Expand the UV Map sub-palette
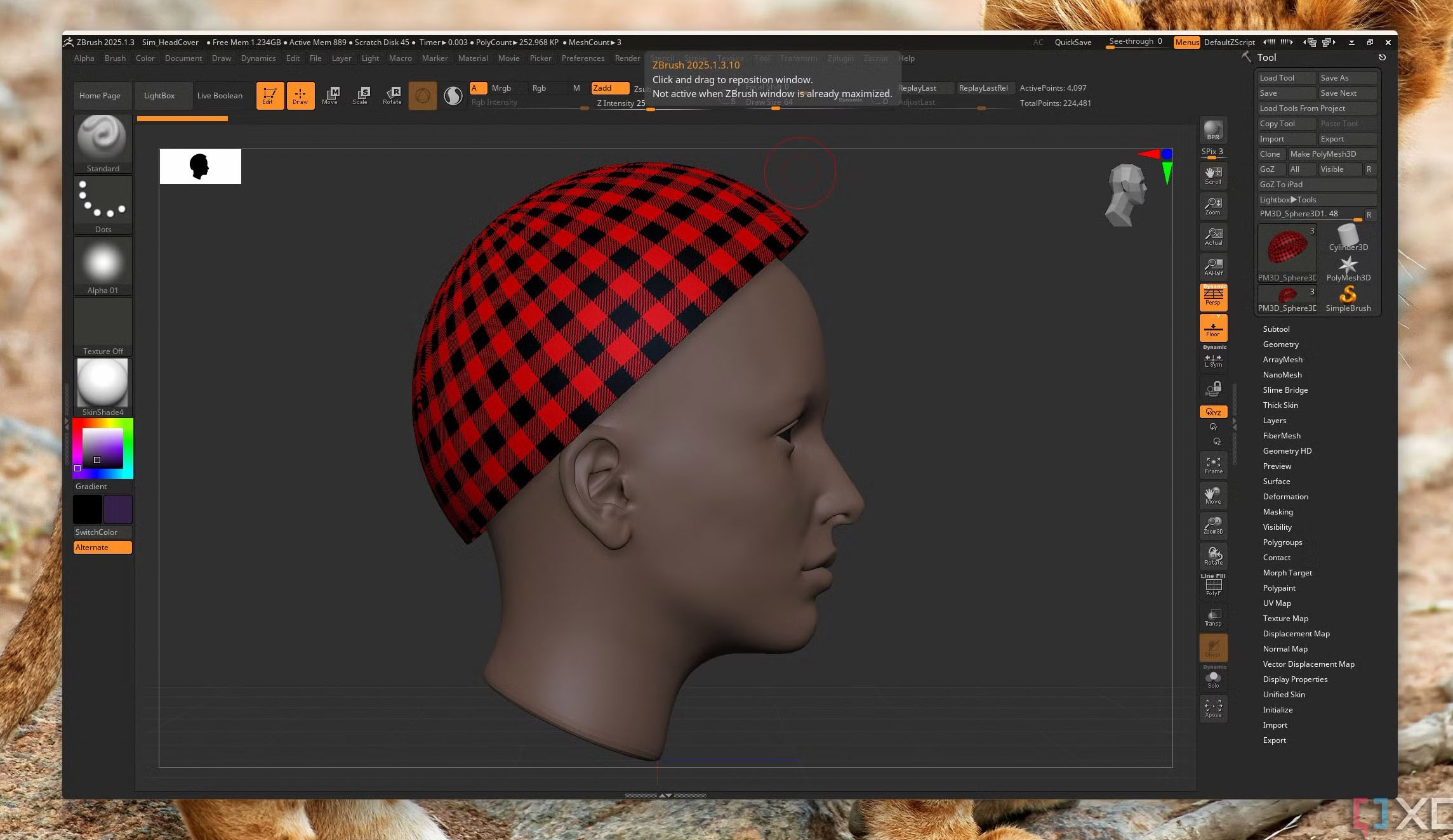This screenshot has width=1453, height=840. pos(1277,603)
